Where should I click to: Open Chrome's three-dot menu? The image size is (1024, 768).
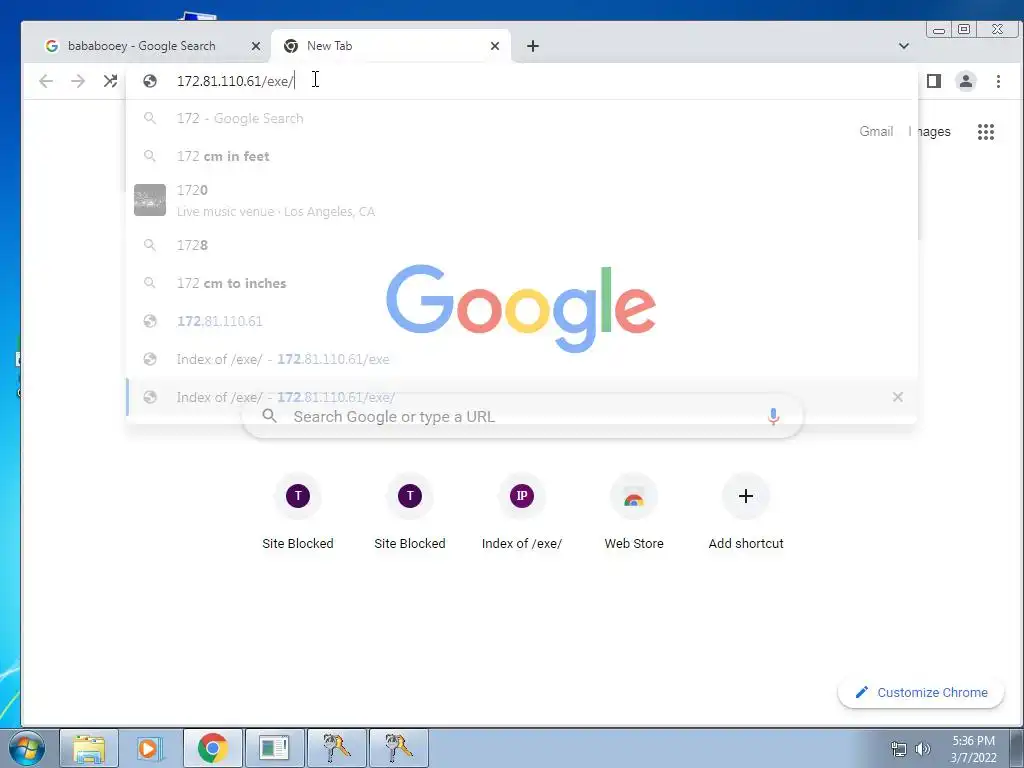click(998, 81)
